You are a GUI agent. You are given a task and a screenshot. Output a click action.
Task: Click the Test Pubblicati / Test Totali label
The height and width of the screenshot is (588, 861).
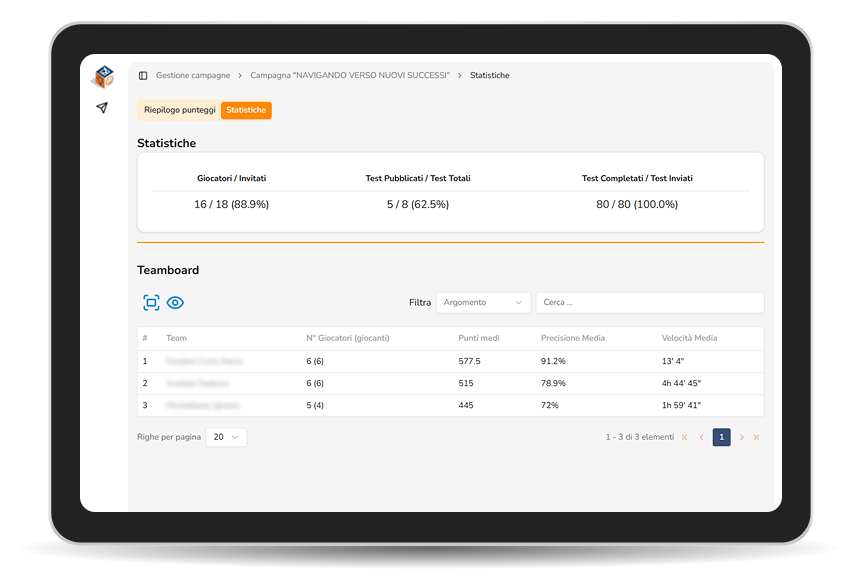point(418,178)
